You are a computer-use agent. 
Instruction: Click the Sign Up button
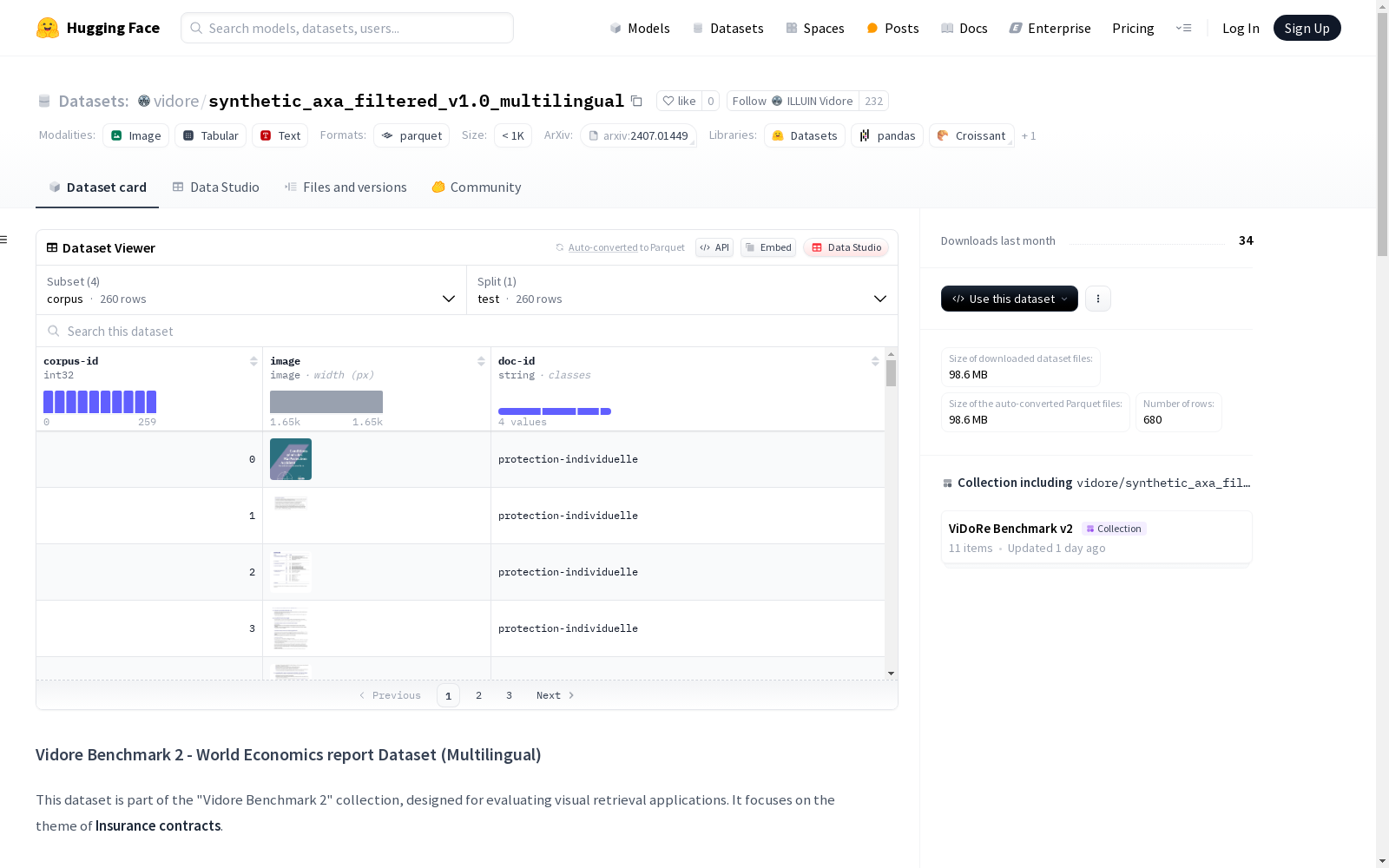(1307, 28)
